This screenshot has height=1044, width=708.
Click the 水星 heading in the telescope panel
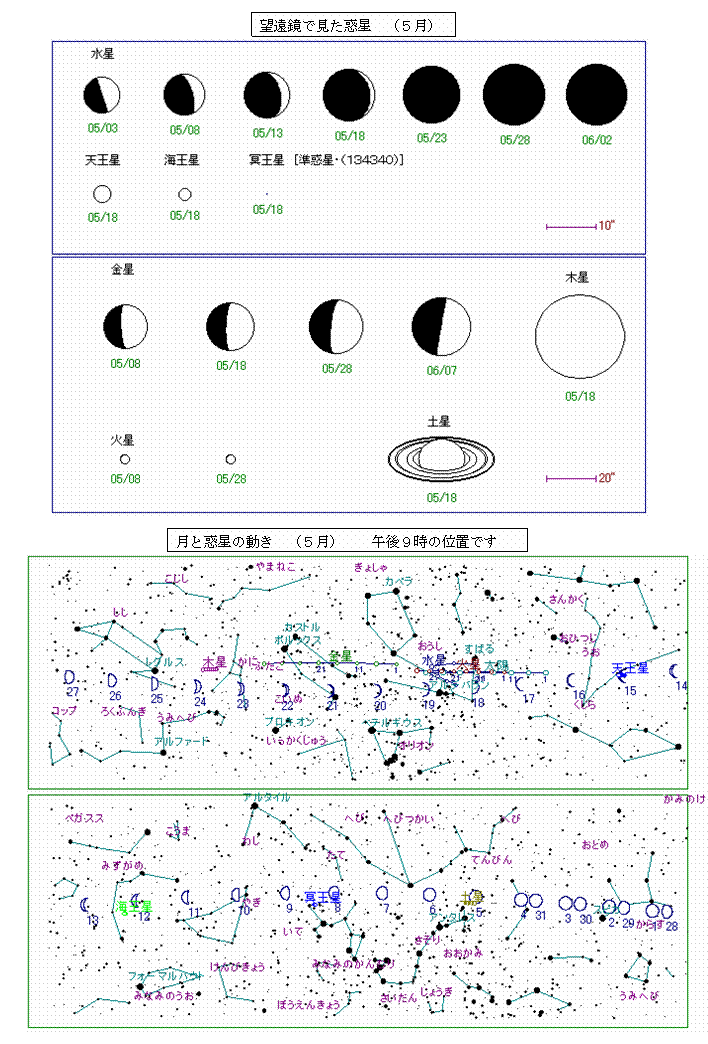pyautogui.click(x=103, y=54)
